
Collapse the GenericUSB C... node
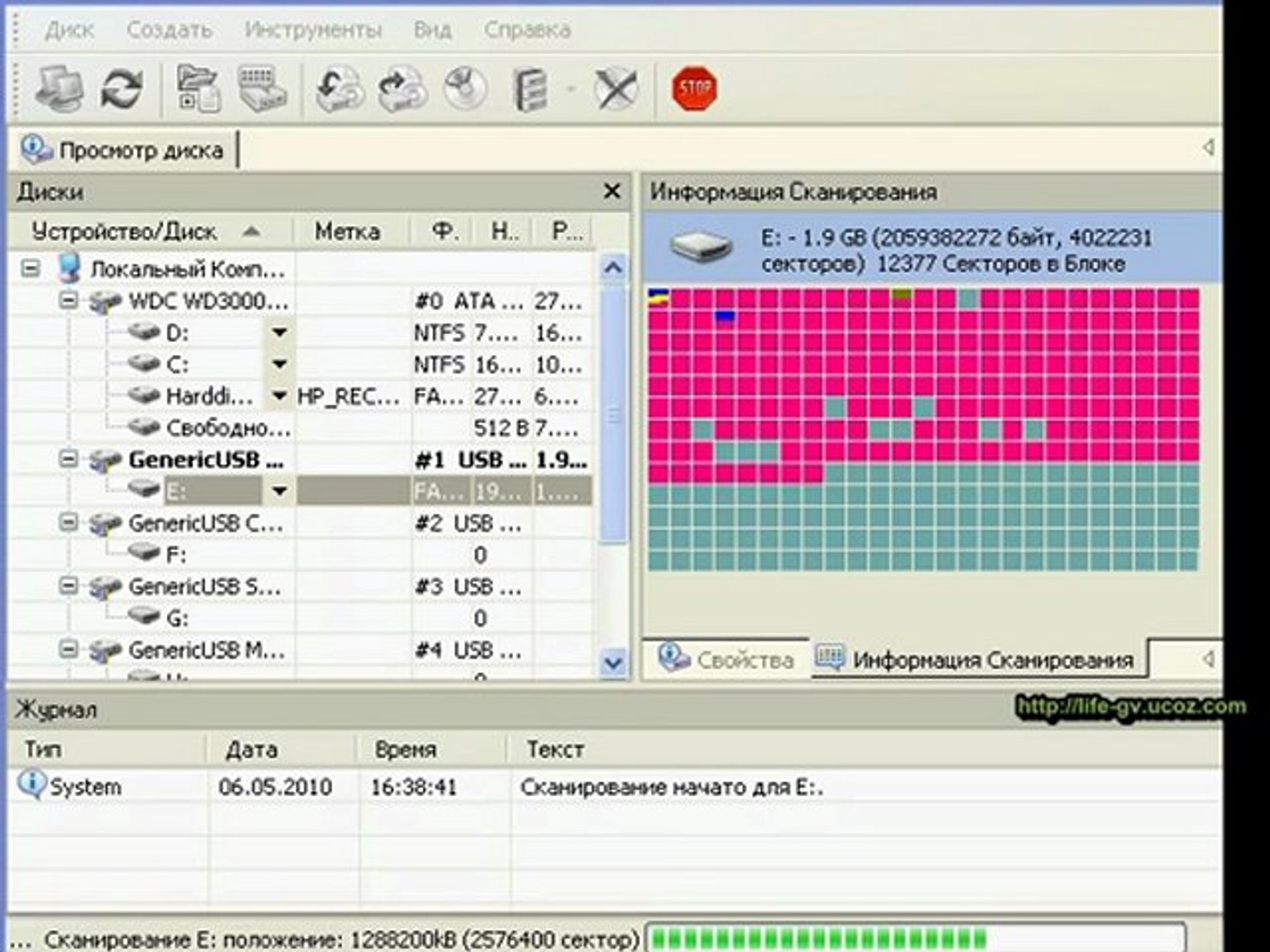(68, 523)
